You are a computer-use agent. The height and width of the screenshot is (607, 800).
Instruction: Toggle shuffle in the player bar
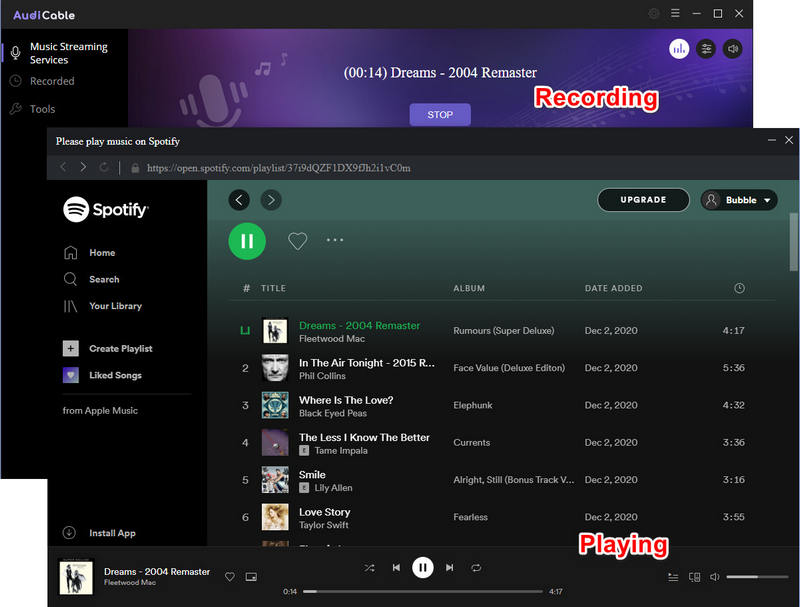tap(369, 567)
